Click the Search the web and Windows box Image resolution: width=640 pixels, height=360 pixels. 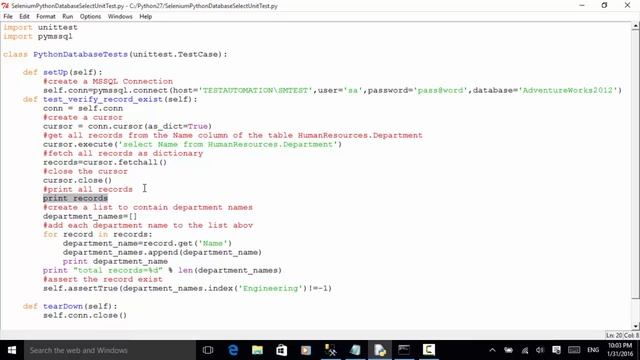(x=110, y=350)
